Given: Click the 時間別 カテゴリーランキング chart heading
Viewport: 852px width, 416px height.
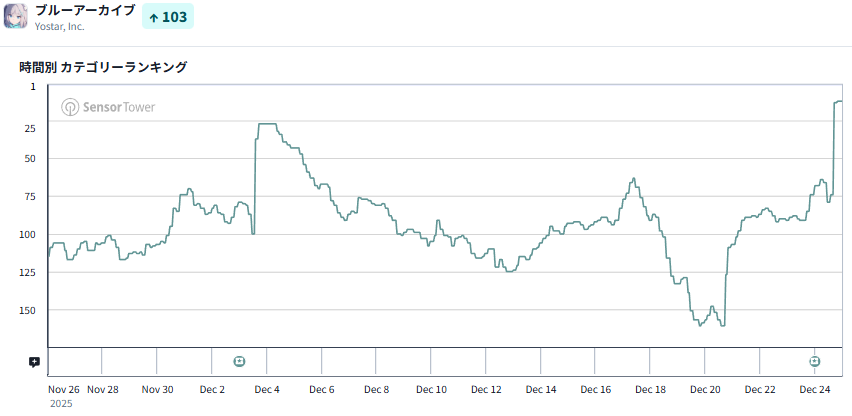Looking at the screenshot, I should coord(103,67).
